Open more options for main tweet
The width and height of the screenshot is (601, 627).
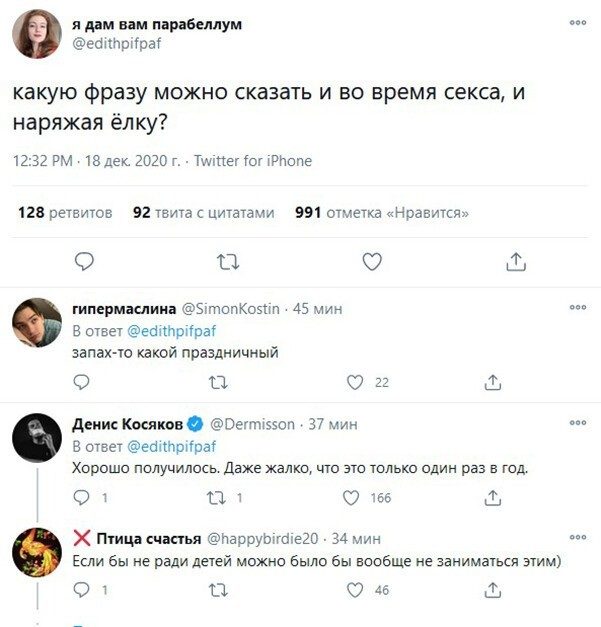click(x=577, y=21)
